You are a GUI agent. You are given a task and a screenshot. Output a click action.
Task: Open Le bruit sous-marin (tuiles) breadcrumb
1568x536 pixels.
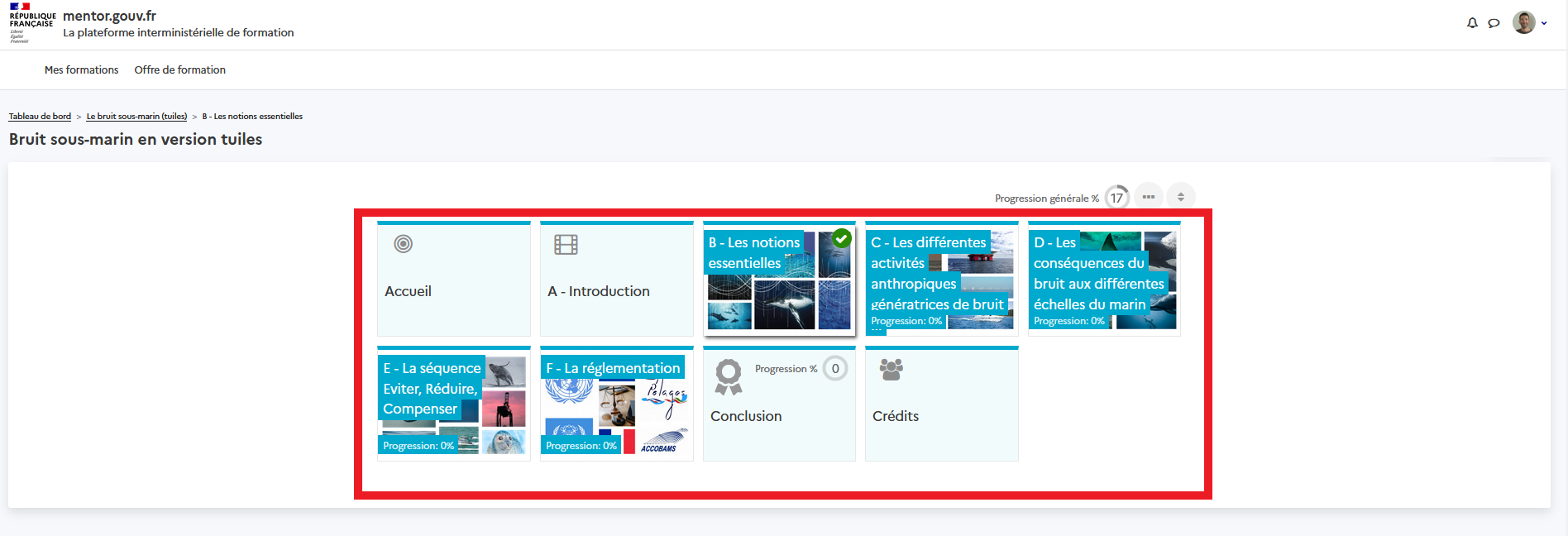click(x=136, y=117)
